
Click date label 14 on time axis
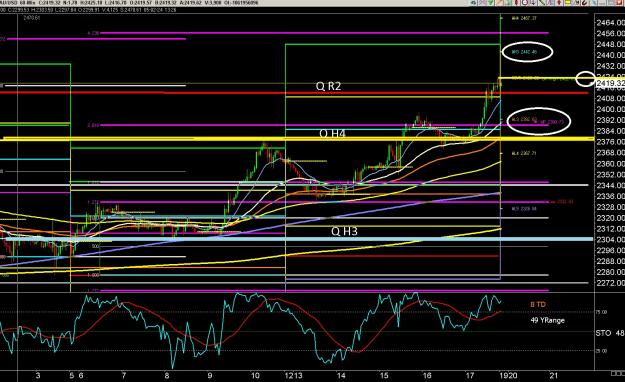pos(341,376)
